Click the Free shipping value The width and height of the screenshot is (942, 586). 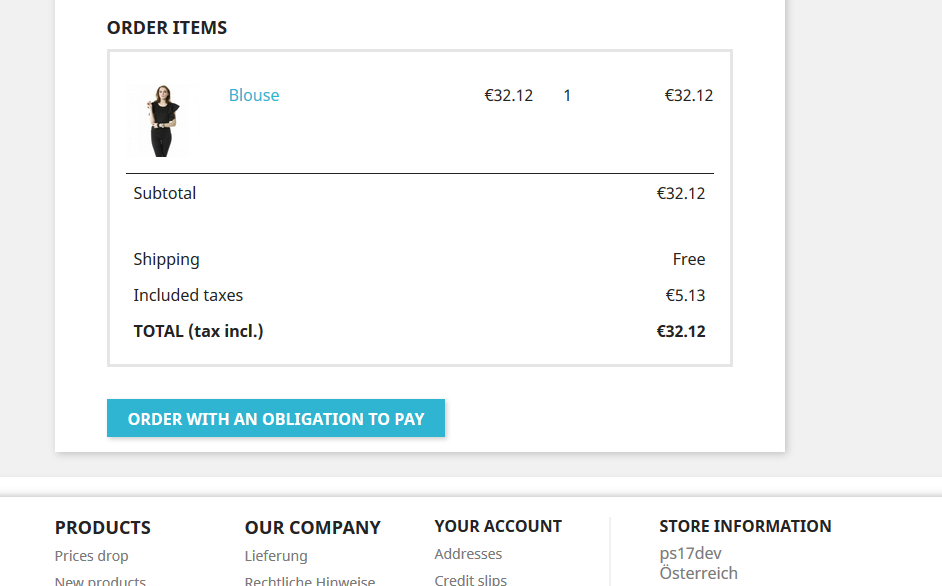[x=689, y=259]
